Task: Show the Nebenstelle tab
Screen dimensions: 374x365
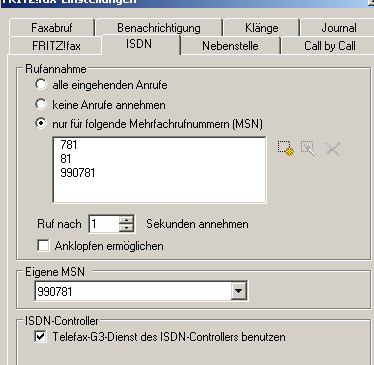Action: coord(230,46)
